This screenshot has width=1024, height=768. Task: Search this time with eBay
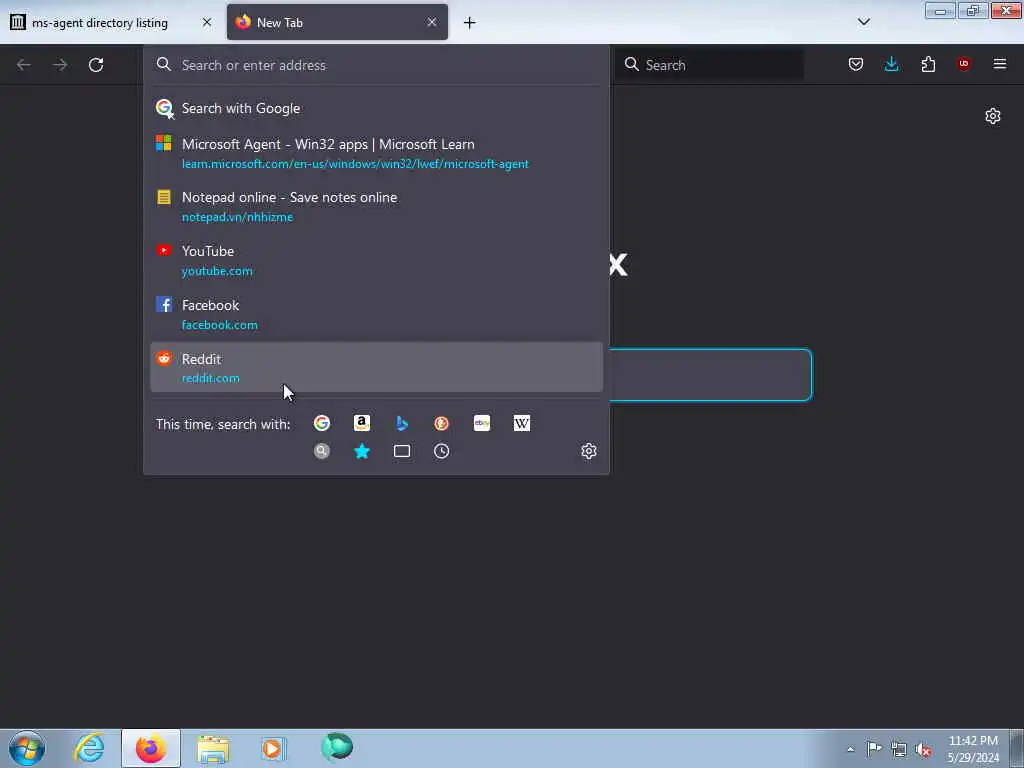[x=482, y=423]
